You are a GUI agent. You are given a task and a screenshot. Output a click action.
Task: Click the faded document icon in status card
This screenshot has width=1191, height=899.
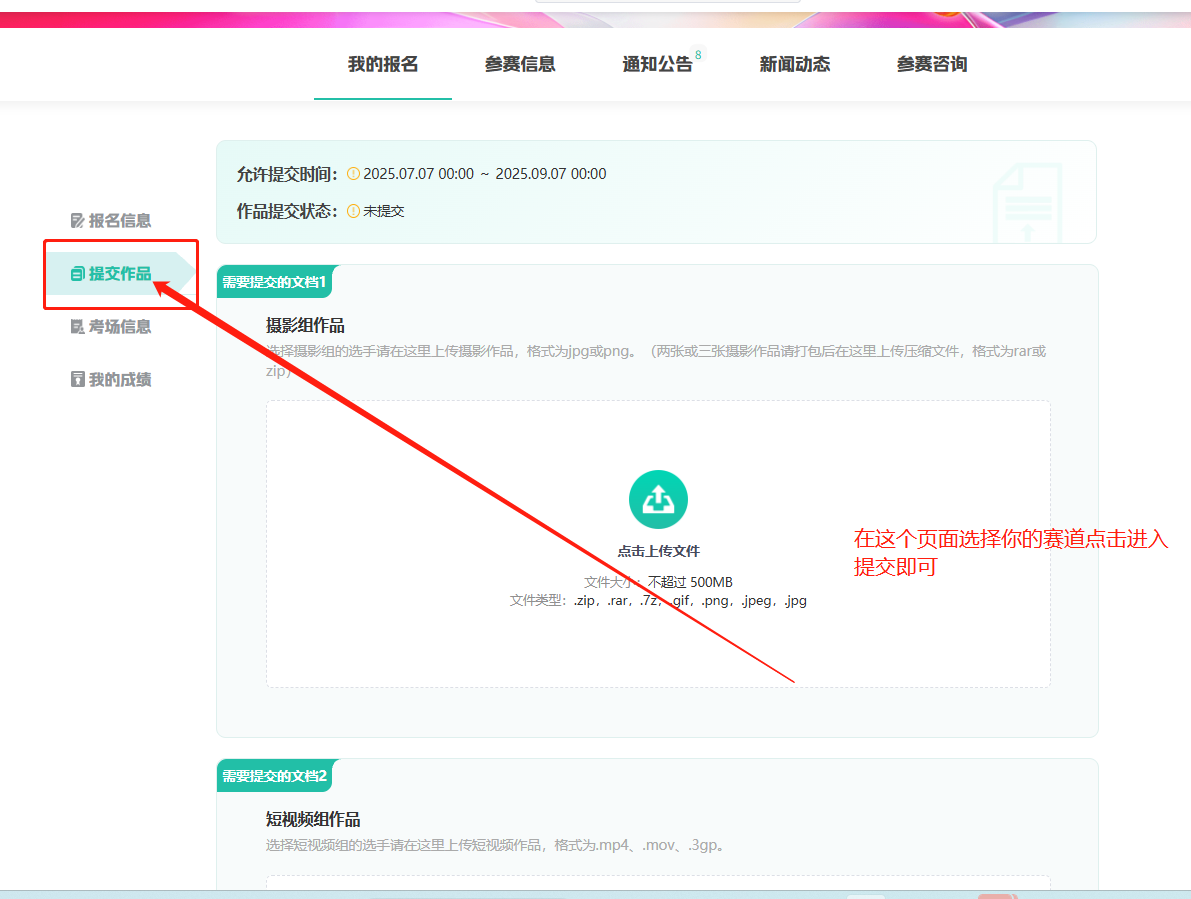tap(1027, 203)
